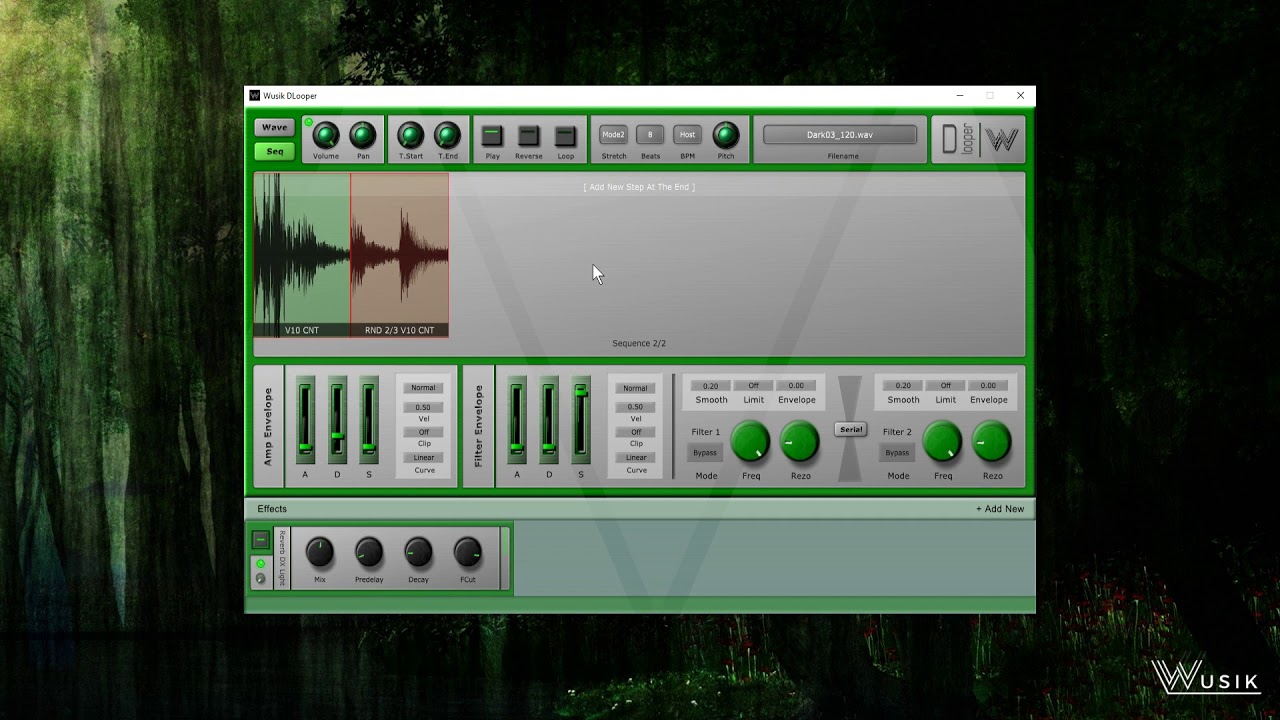Open Filter 1 Bypass mode selector
The width and height of the screenshot is (1280, 720).
(x=705, y=453)
